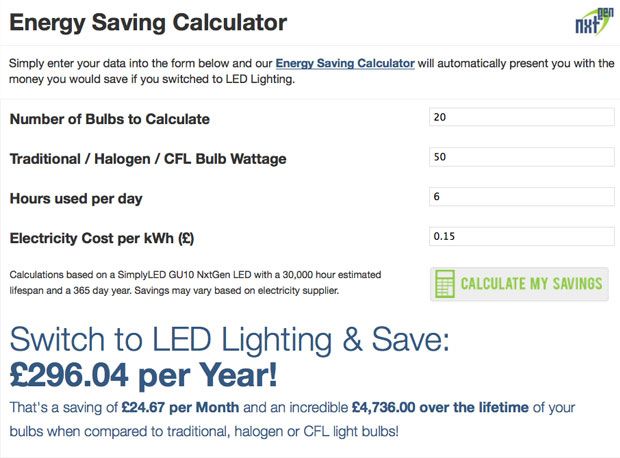Focus the Electricity Cost per kWh field

pos(522,236)
